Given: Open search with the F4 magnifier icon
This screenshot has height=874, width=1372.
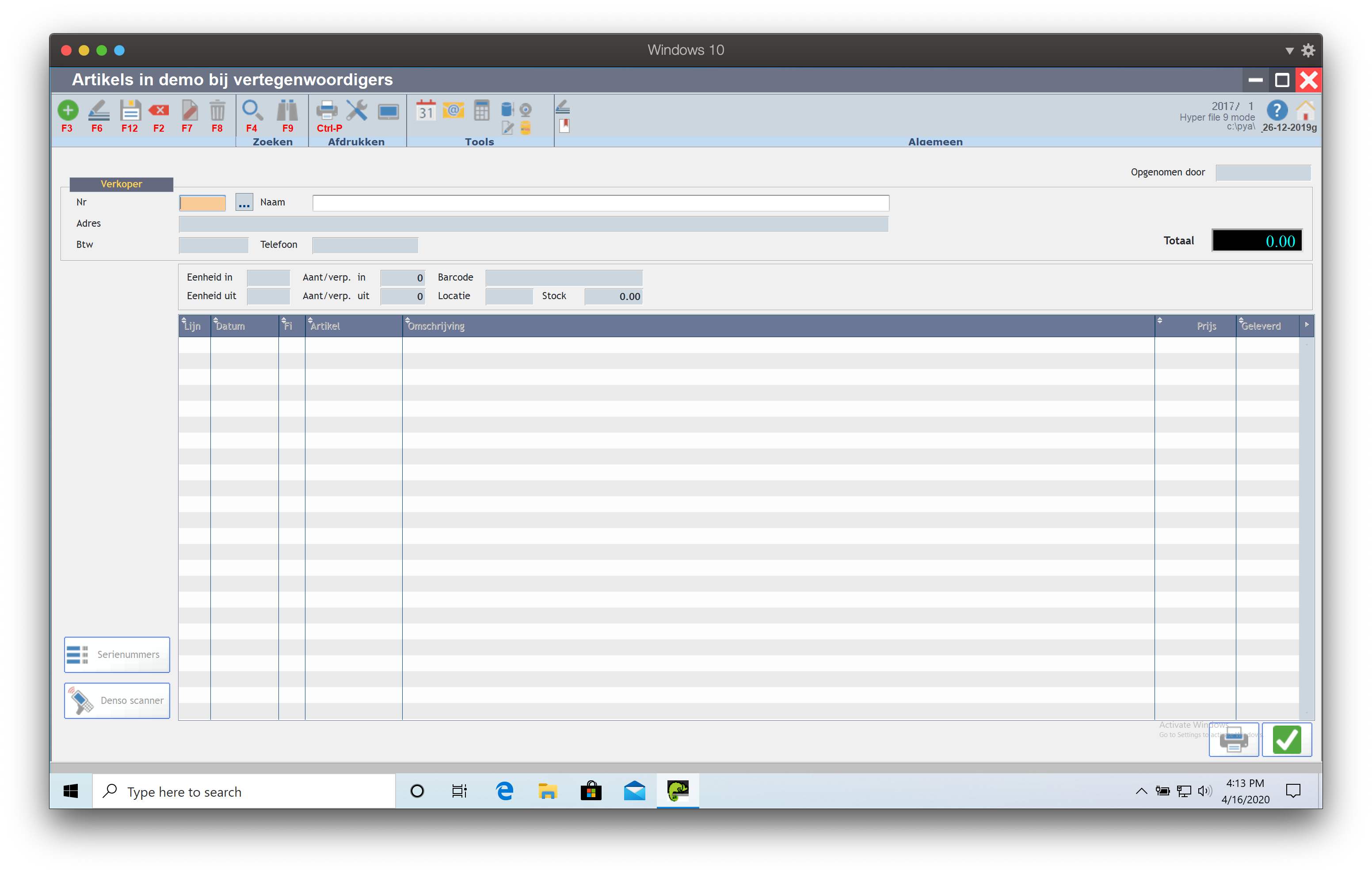Looking at the screenshot, I should point(252,110).
